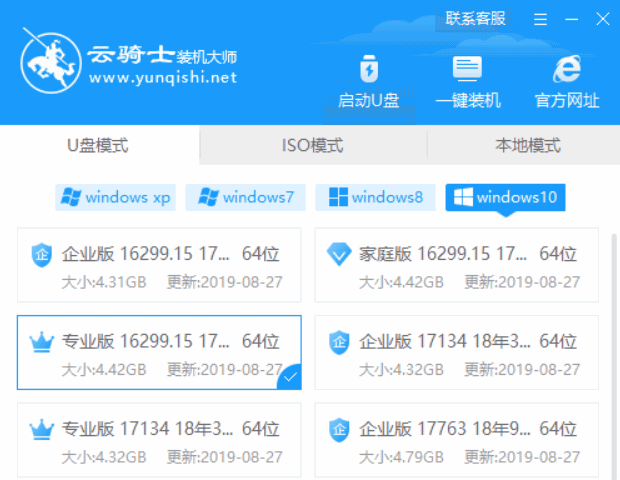Click crown icon of 专业版 16299.15 card
Viewport: 620px width, 480px height.
[42, 342]
